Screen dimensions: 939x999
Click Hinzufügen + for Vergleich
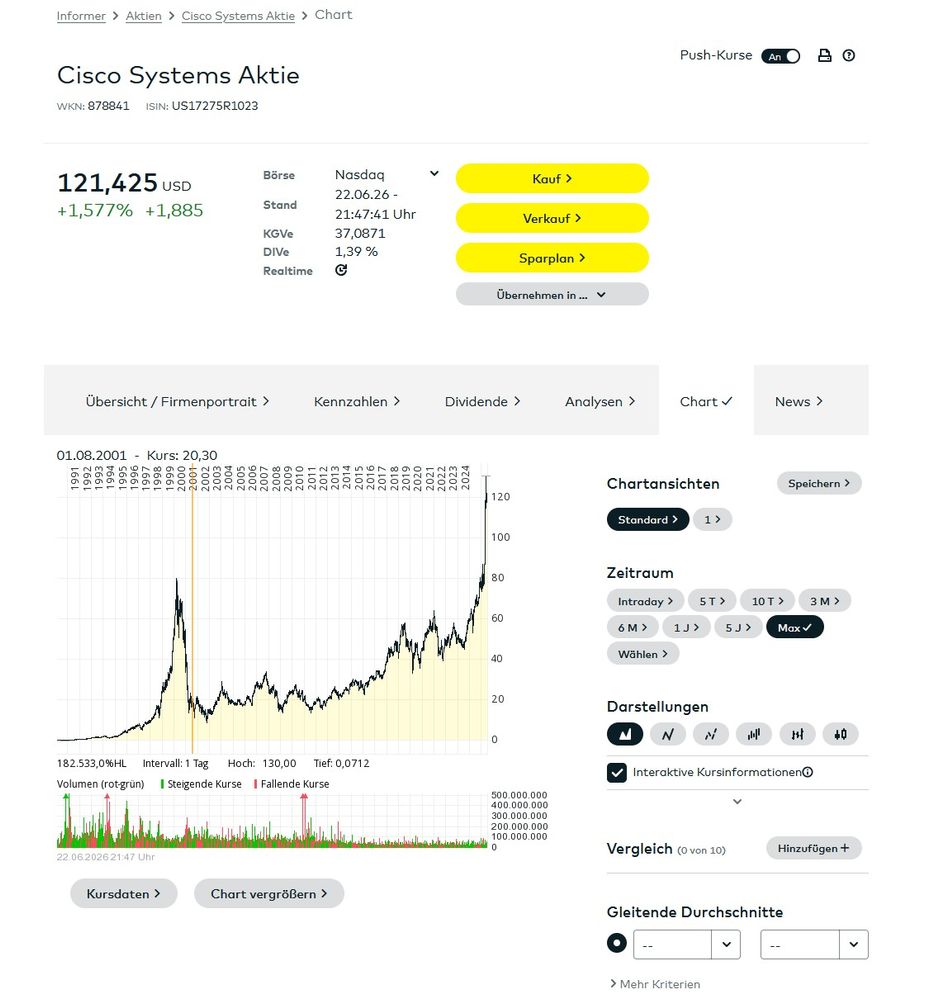(814, 848)
